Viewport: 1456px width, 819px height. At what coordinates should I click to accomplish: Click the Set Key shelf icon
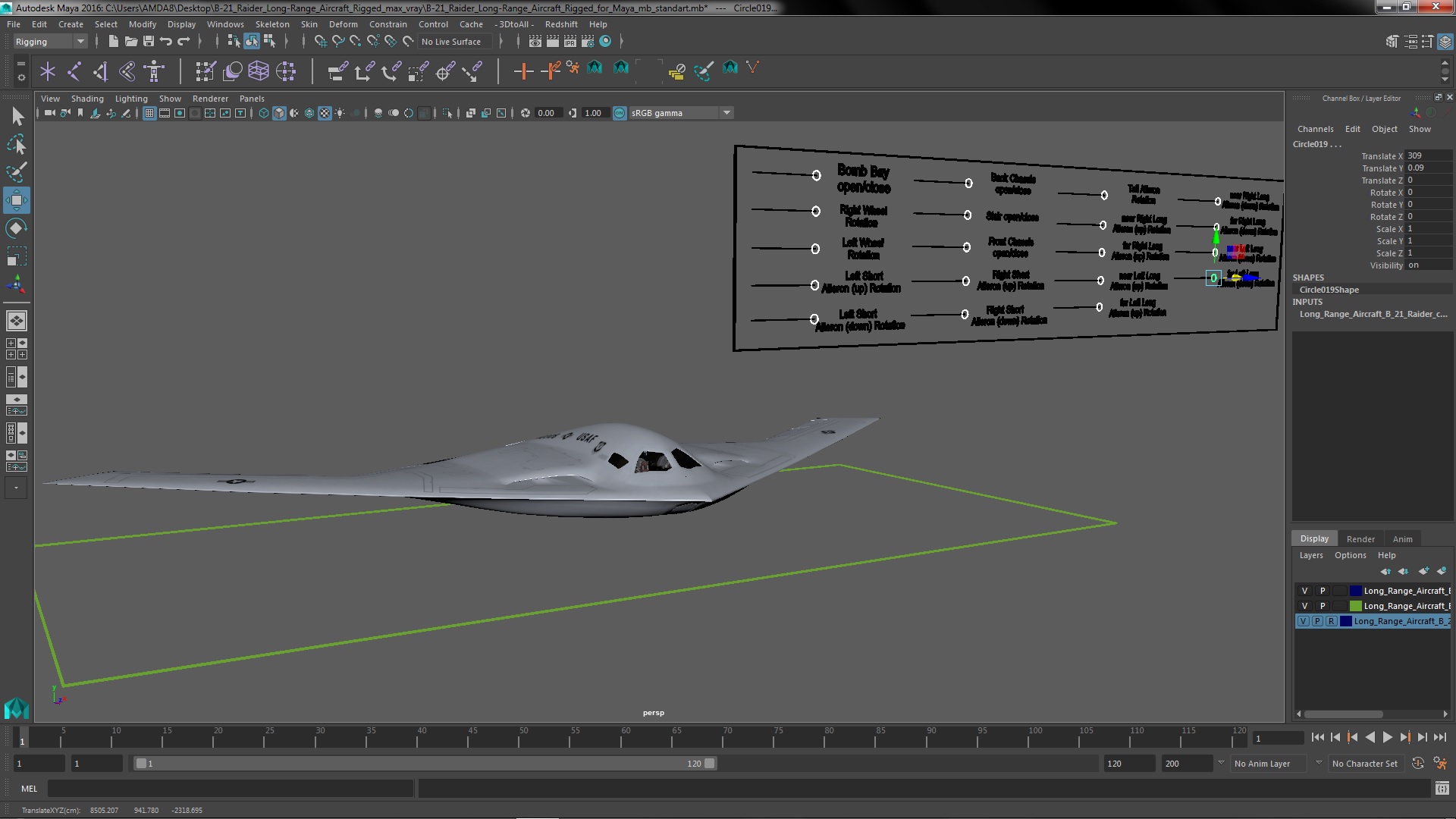tap(523, 71)
